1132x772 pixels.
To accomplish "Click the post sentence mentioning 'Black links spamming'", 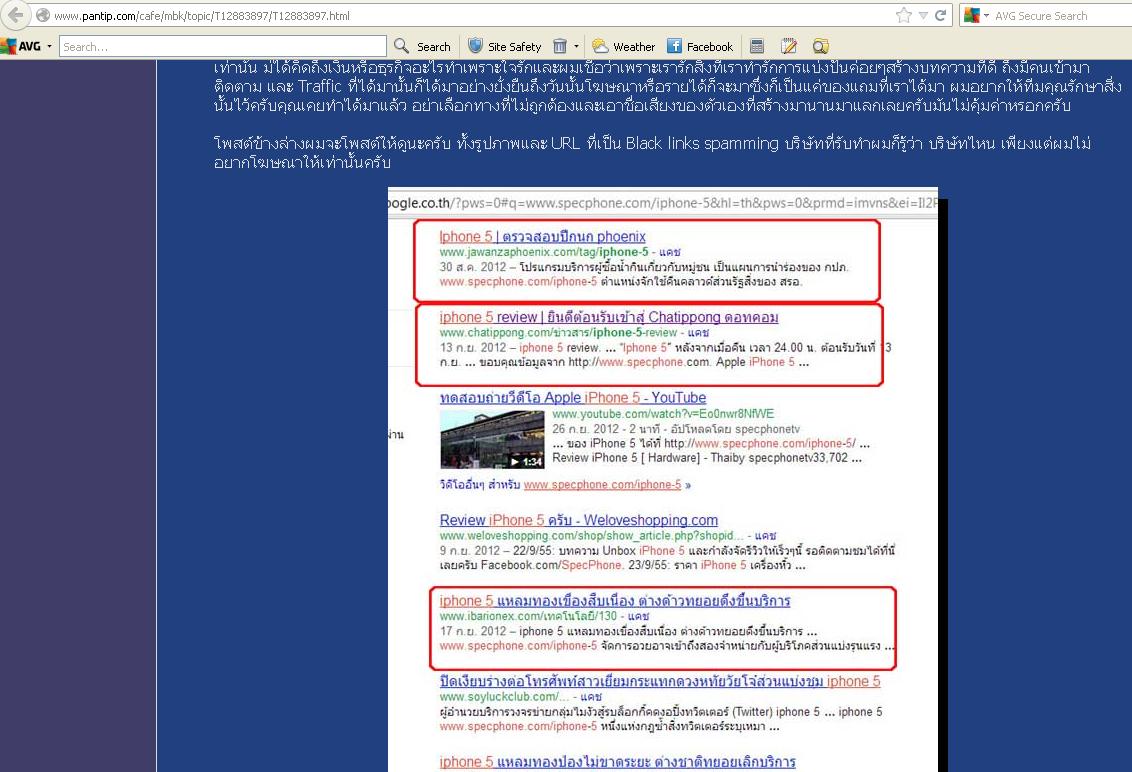I will click(x=652, y=152).
